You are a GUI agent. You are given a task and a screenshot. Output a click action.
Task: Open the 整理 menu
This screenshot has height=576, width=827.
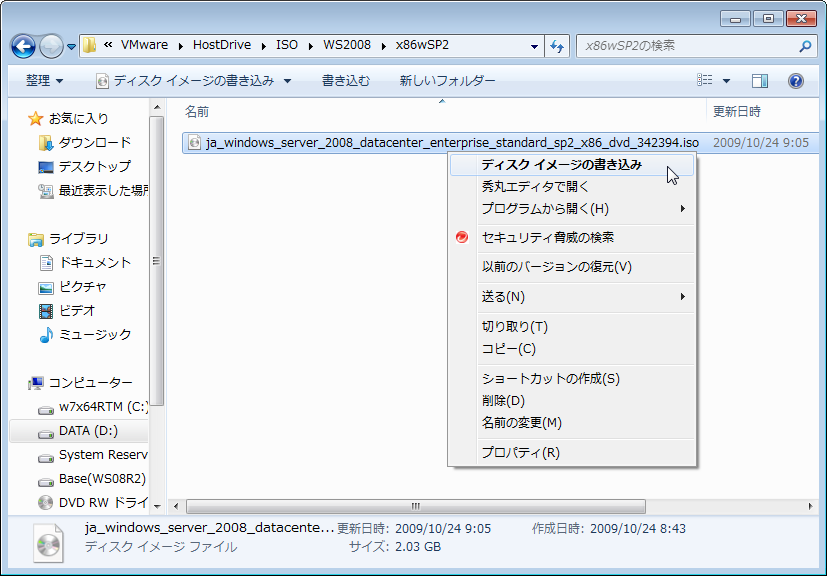pos(45,81)
